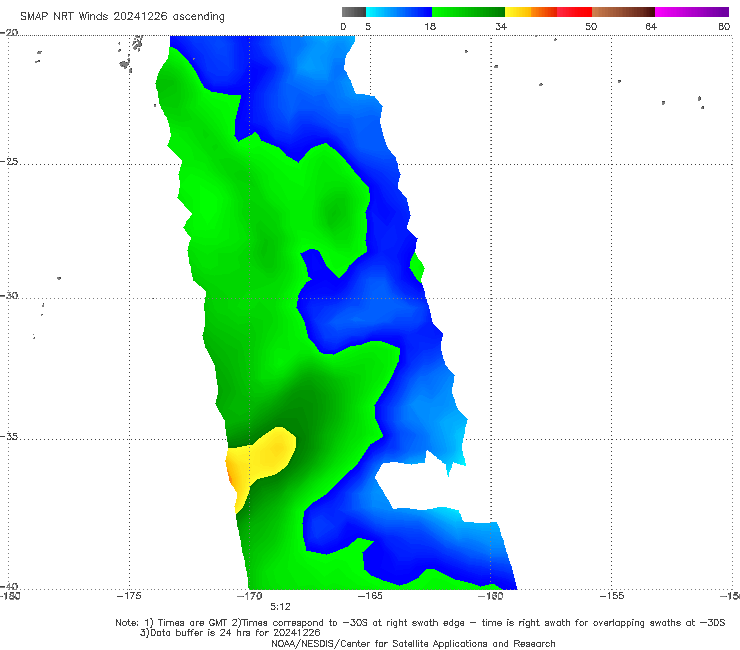
Task: Click the magenta 64-80 color bar segment
Action: point(692,12)
